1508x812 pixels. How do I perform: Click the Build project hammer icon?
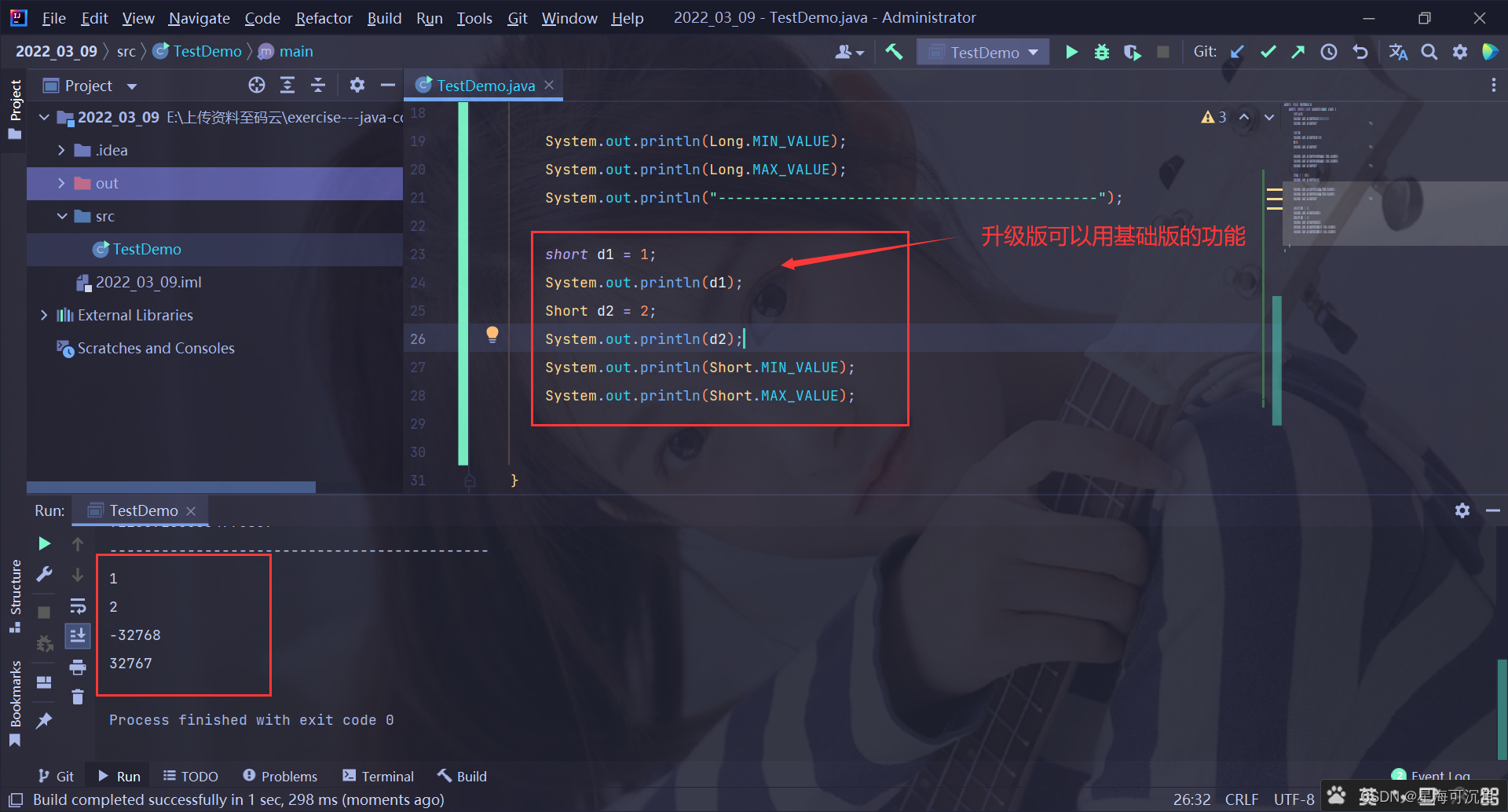pyautogui.click(x=894, y=52)
